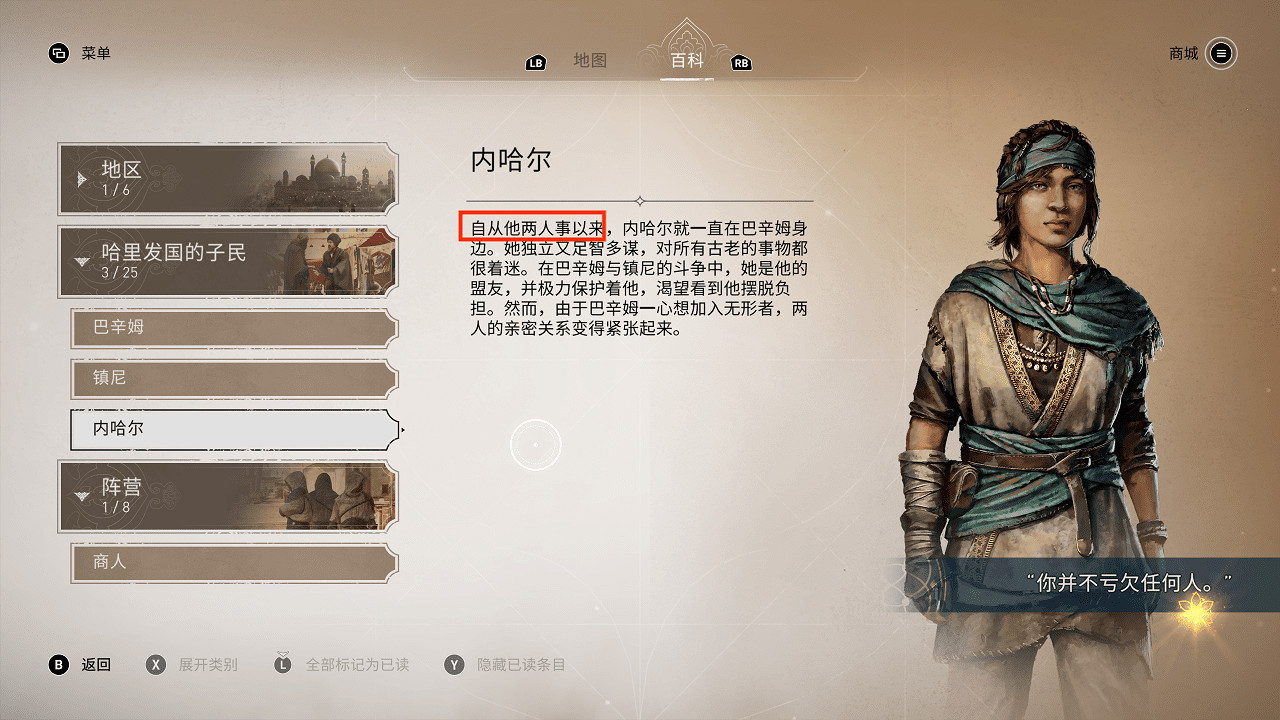Switch to the 地图 tab
This screenshot has height=720, width=1280.
[590, 60]
